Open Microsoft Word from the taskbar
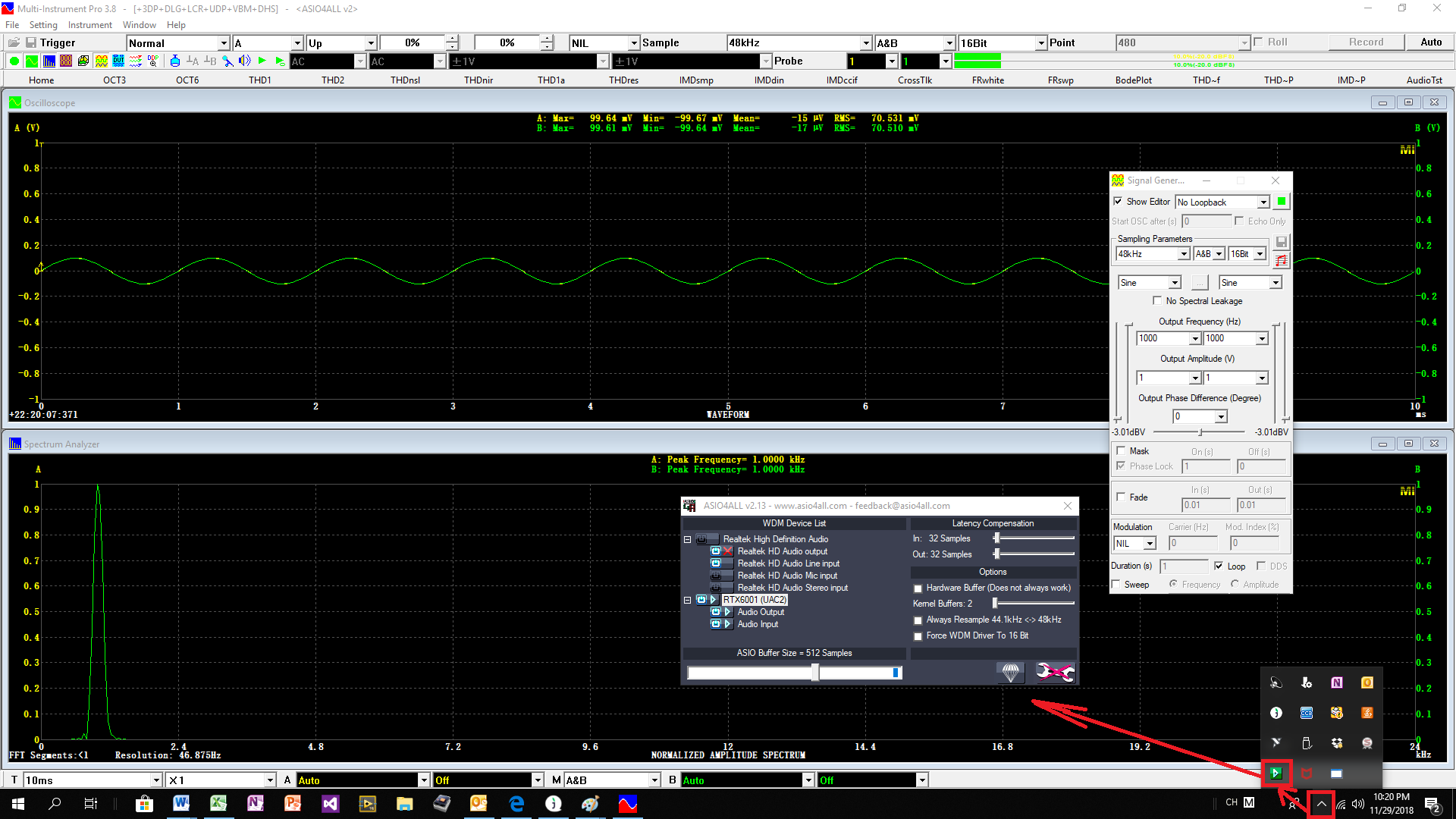 point(181,804)
